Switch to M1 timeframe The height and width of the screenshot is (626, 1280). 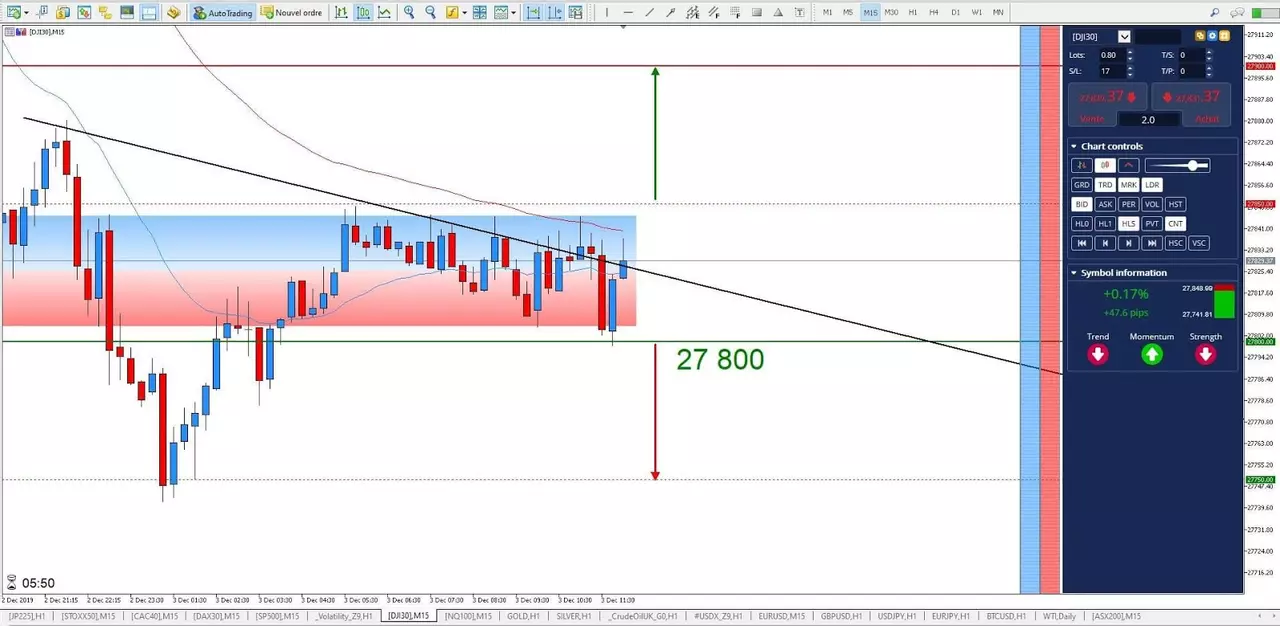tap(828, 13)
